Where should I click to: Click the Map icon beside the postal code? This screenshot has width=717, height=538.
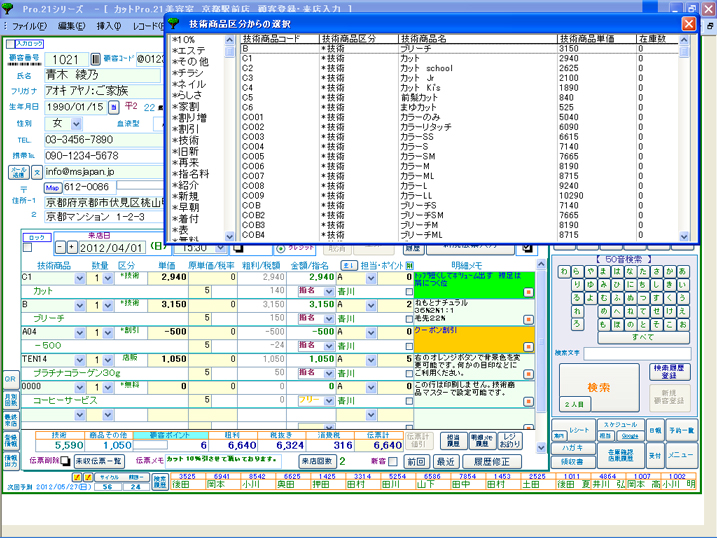click(53, 187)
